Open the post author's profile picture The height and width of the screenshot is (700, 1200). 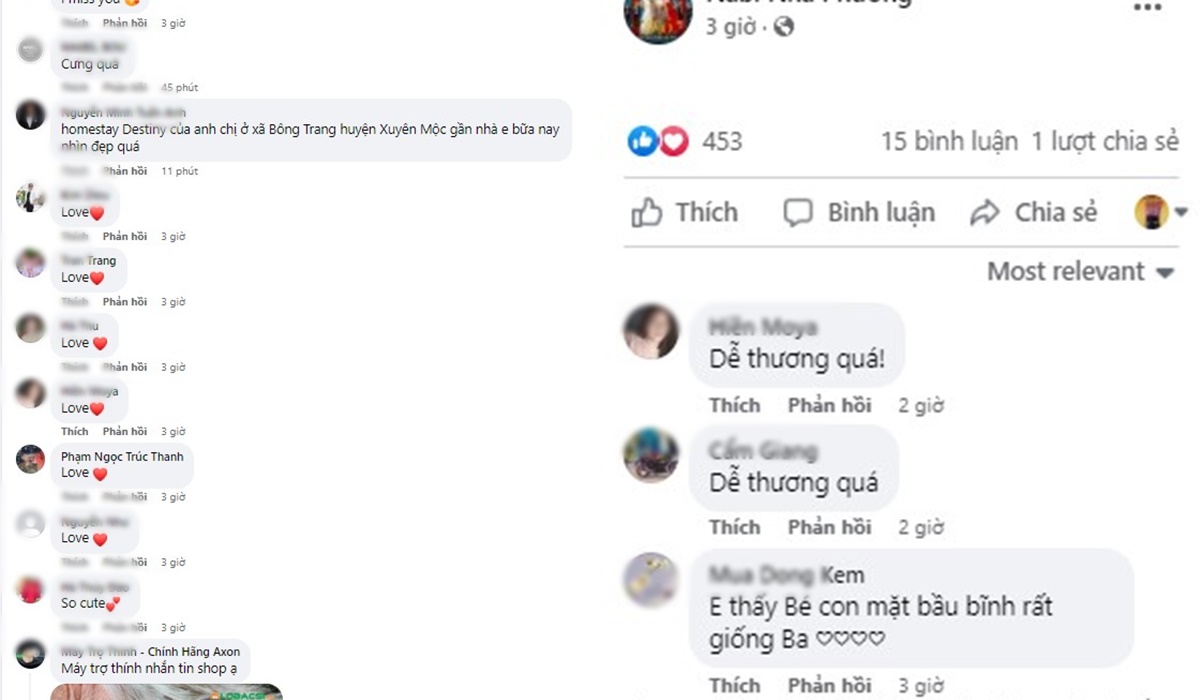point(658,15)
